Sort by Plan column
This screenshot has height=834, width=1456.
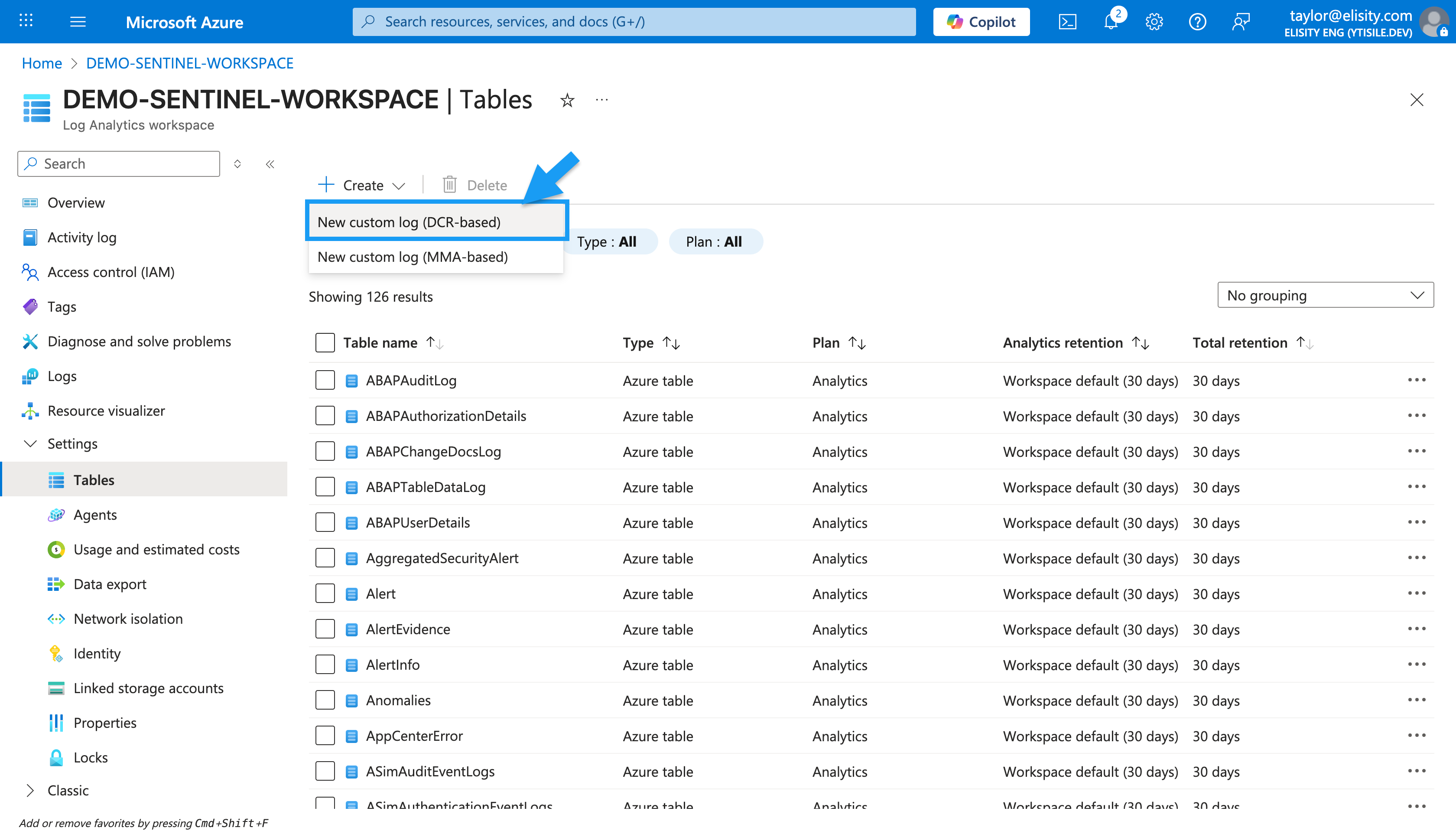857,342
